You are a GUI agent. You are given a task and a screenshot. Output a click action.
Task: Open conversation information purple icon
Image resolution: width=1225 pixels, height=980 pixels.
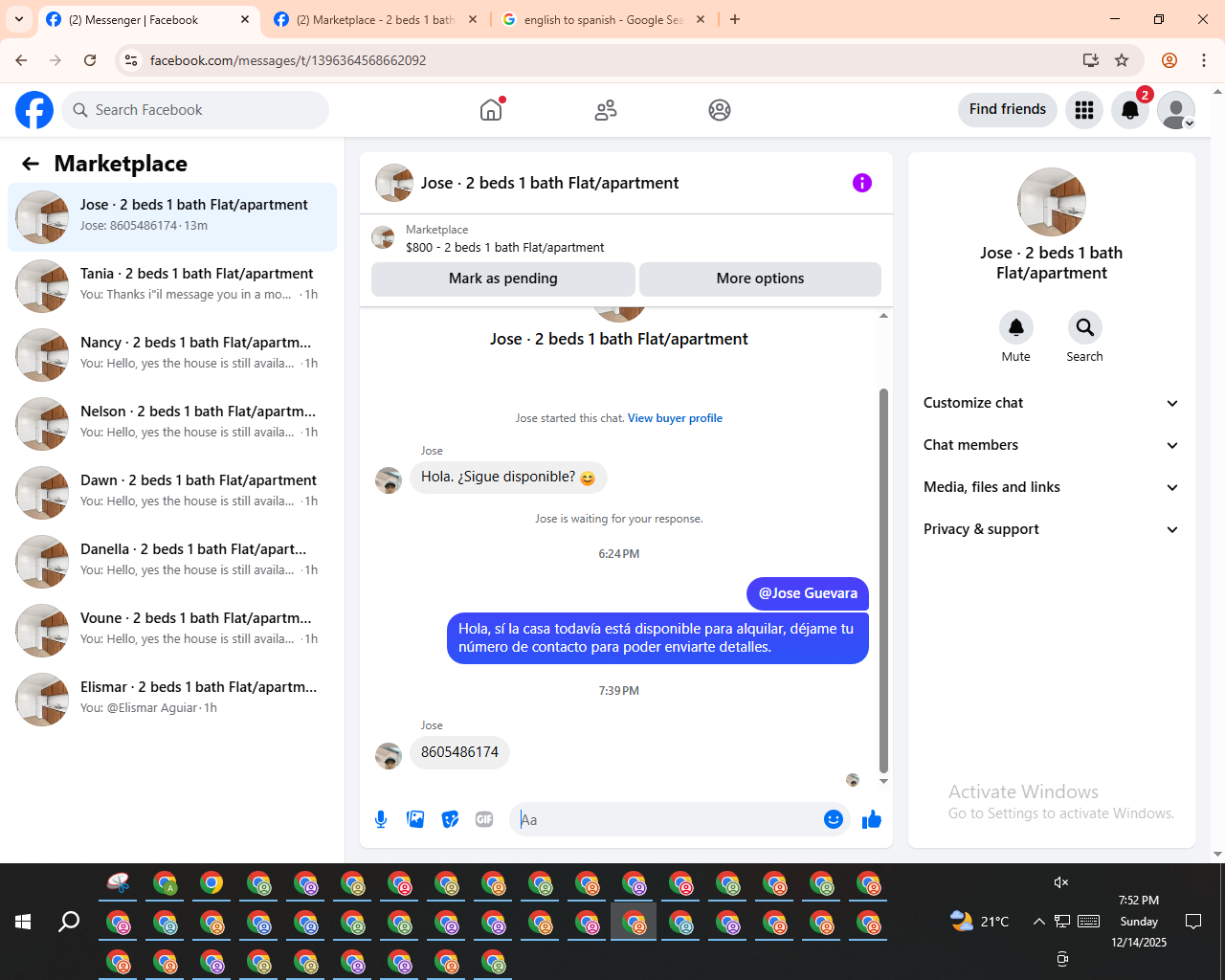click(862, 183)
